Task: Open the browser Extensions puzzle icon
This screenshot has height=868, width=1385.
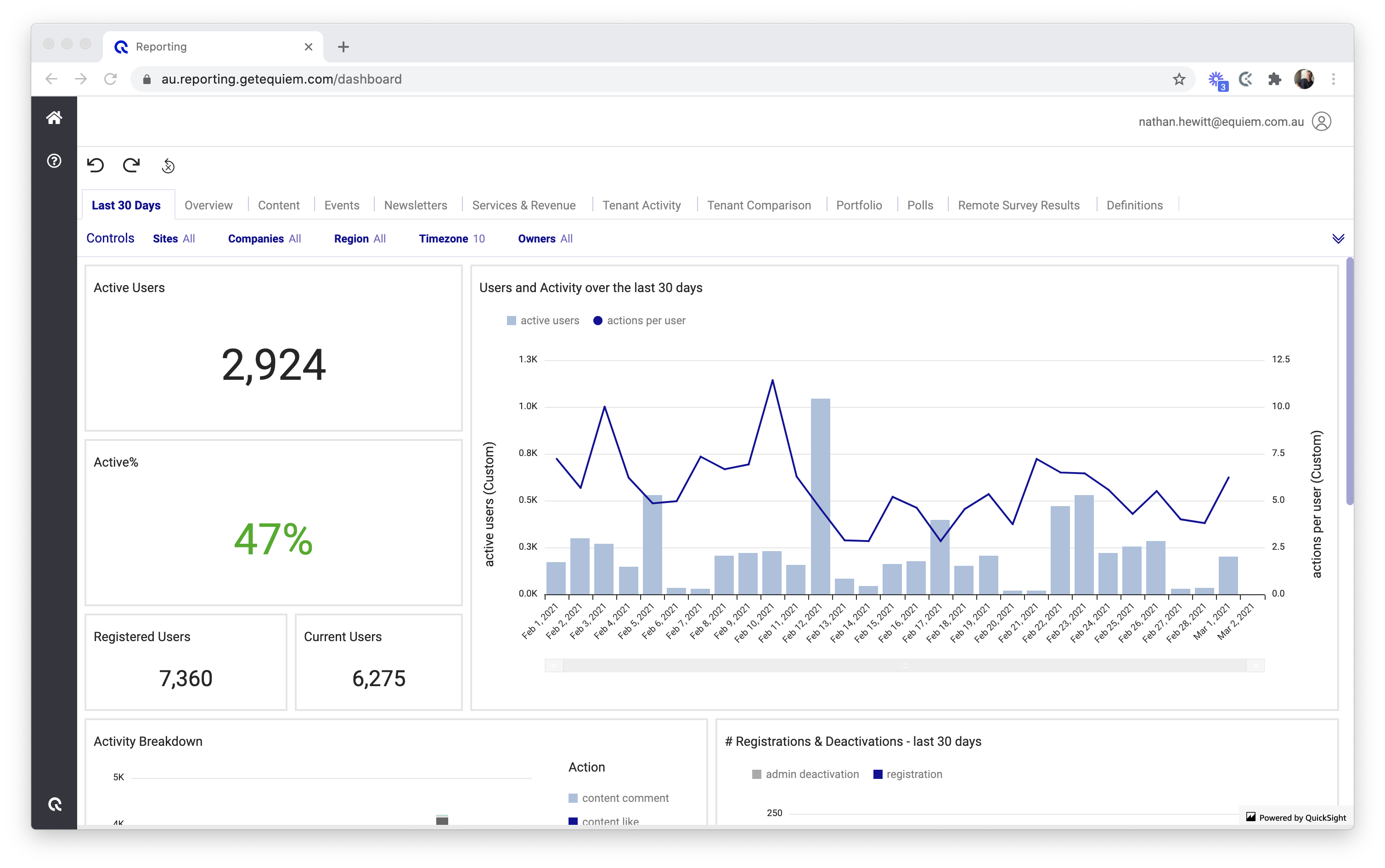Action: click(1274, 79)
